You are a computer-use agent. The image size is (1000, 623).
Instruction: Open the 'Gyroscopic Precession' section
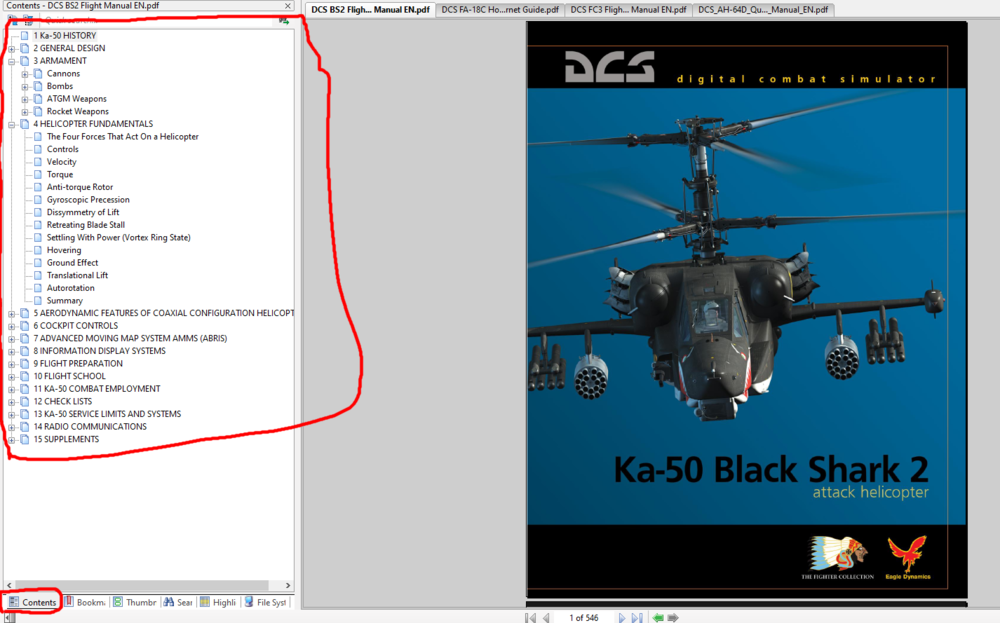click(x=88, y=200)
